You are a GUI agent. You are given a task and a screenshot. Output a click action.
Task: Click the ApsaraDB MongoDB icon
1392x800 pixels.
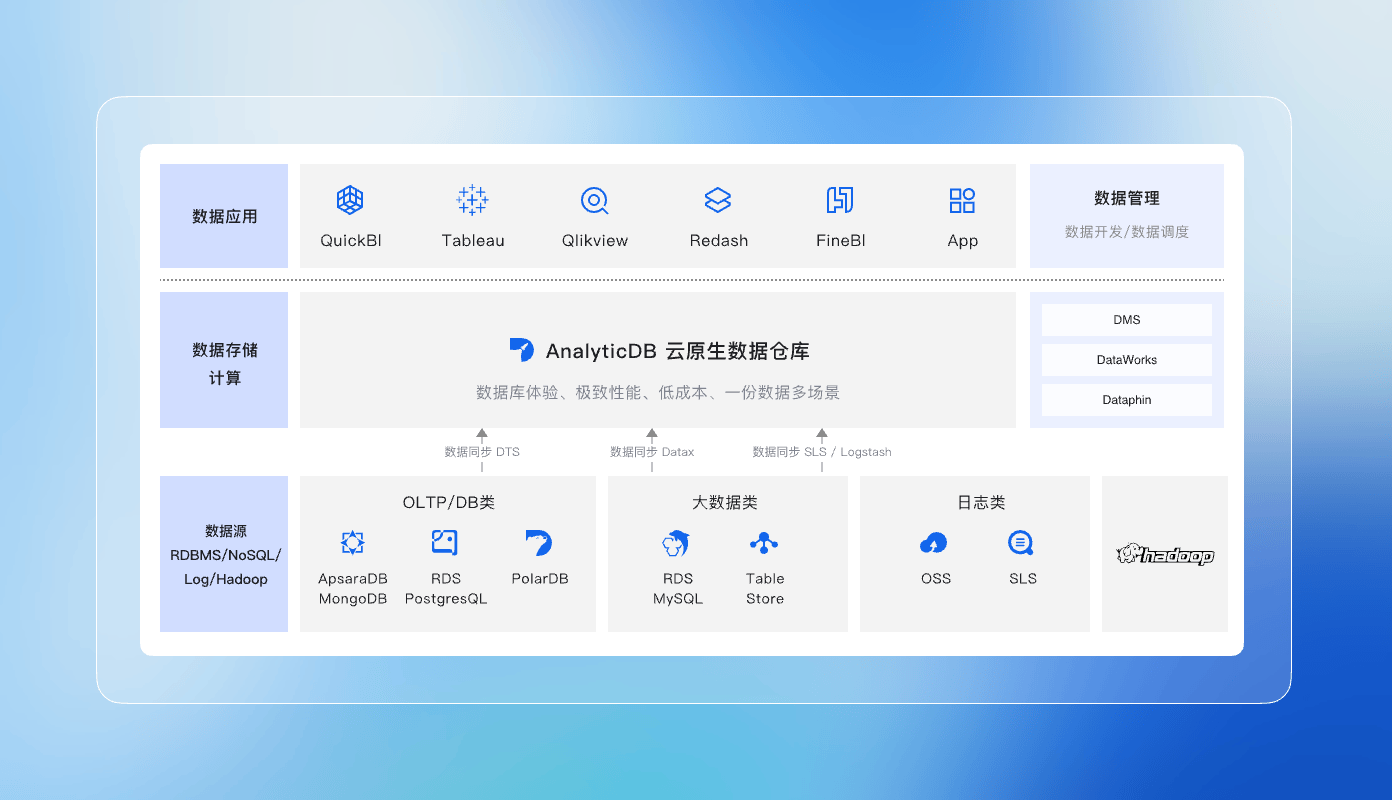(352, 543)
